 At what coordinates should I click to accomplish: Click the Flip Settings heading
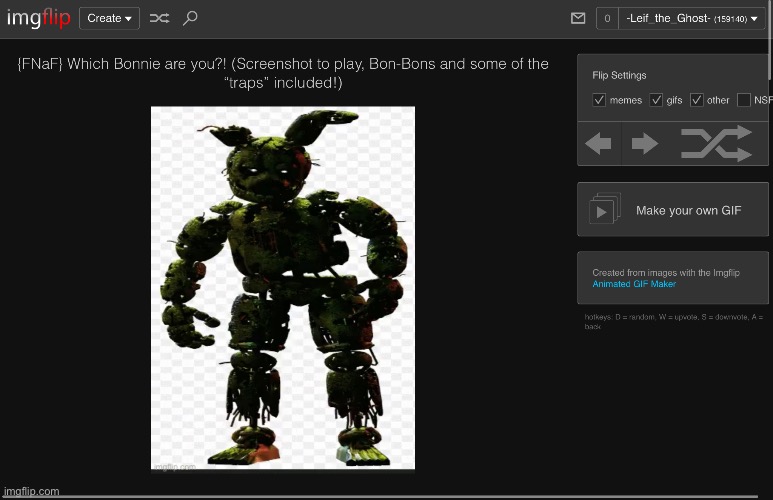pyautogui.click(x=619, y=75)
